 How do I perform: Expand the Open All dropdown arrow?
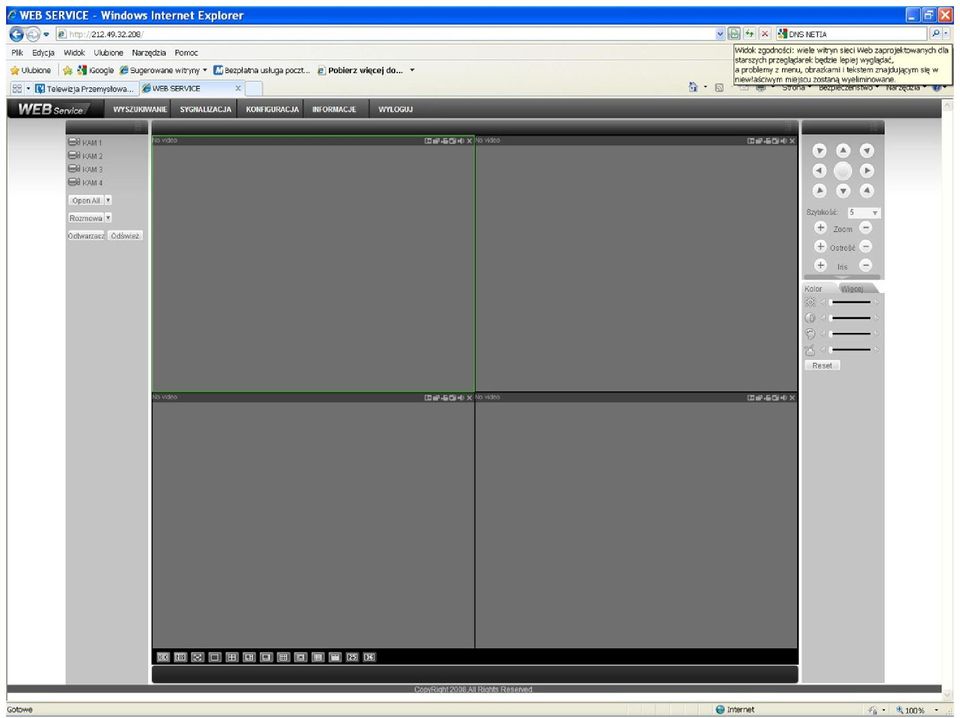pos(108,200)
